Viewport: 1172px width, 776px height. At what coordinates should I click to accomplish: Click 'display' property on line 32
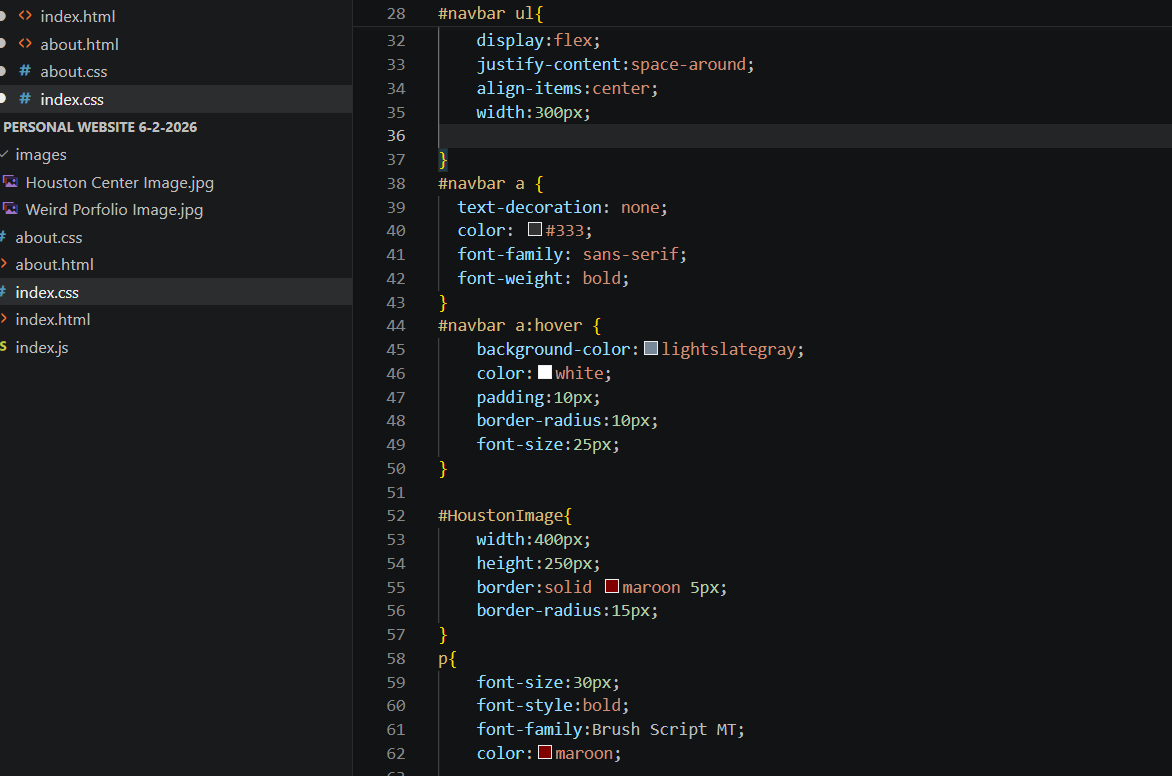coord(510,40)
